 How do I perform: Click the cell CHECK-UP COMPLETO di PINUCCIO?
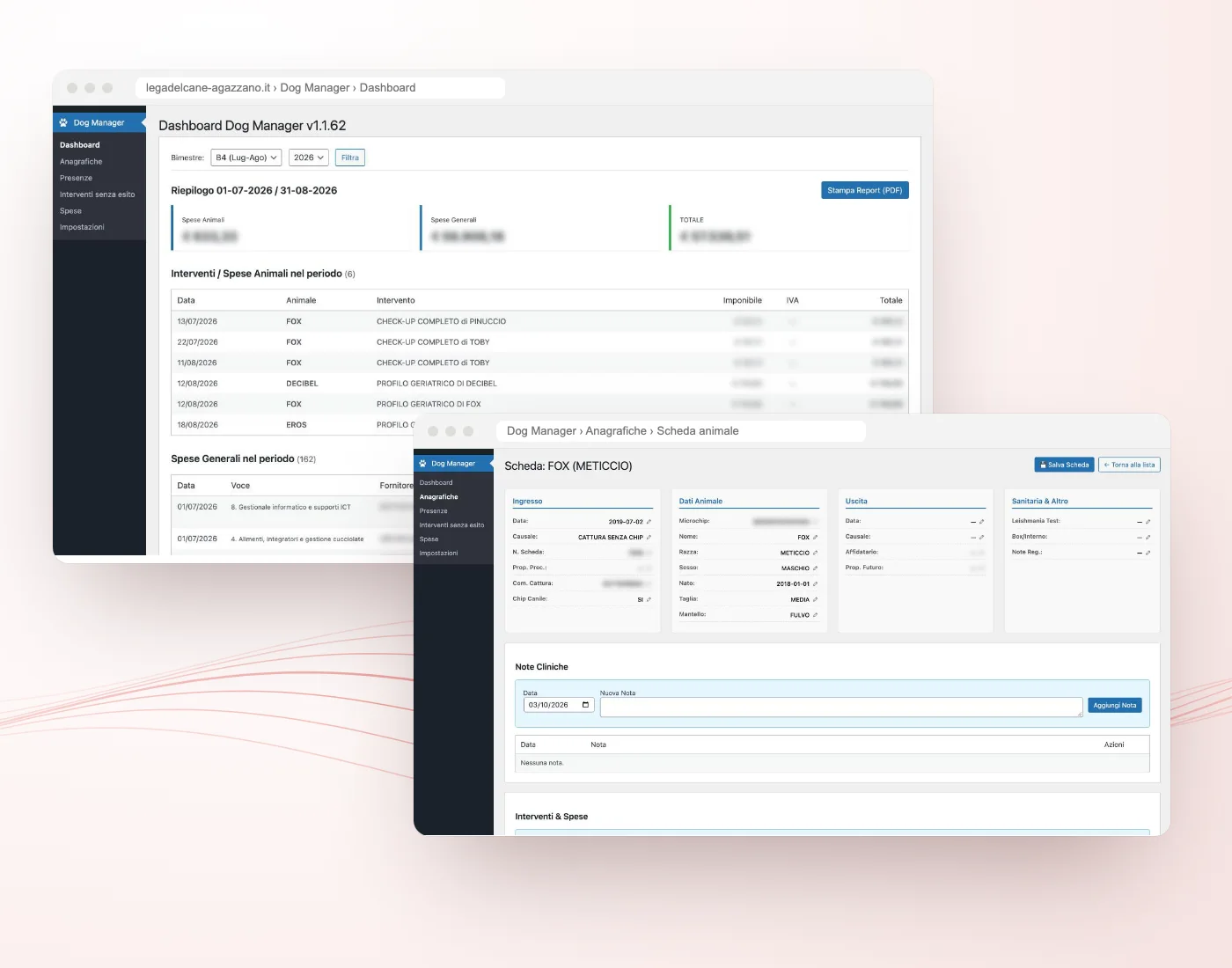click(441, 321)
